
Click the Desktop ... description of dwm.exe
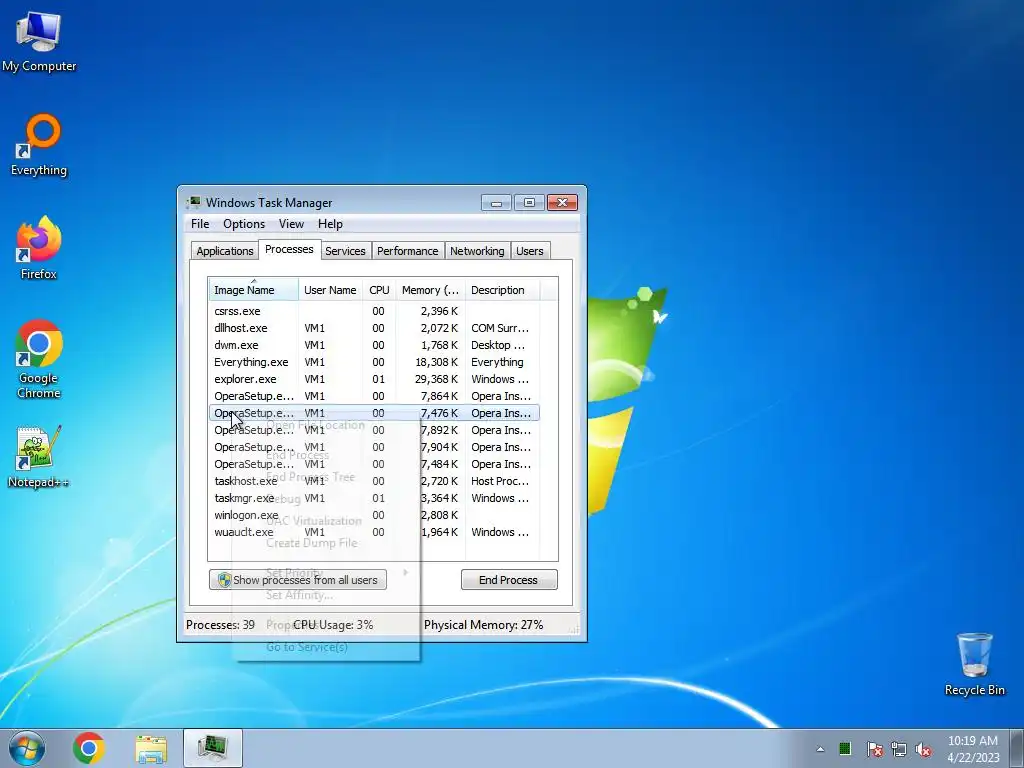[x=498, y=345]
